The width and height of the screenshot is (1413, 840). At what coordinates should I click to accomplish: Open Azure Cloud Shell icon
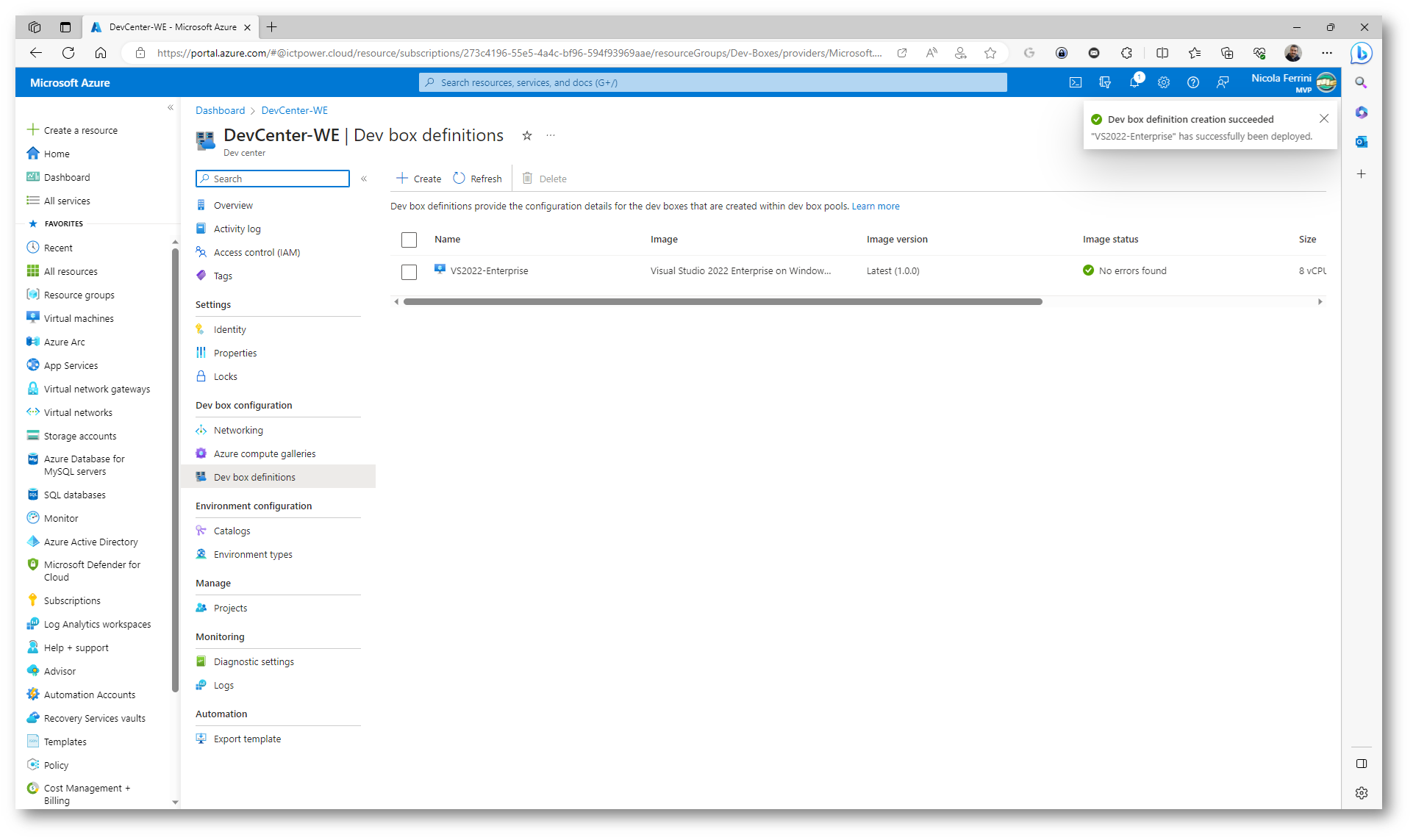click(x=1076, y=82)
